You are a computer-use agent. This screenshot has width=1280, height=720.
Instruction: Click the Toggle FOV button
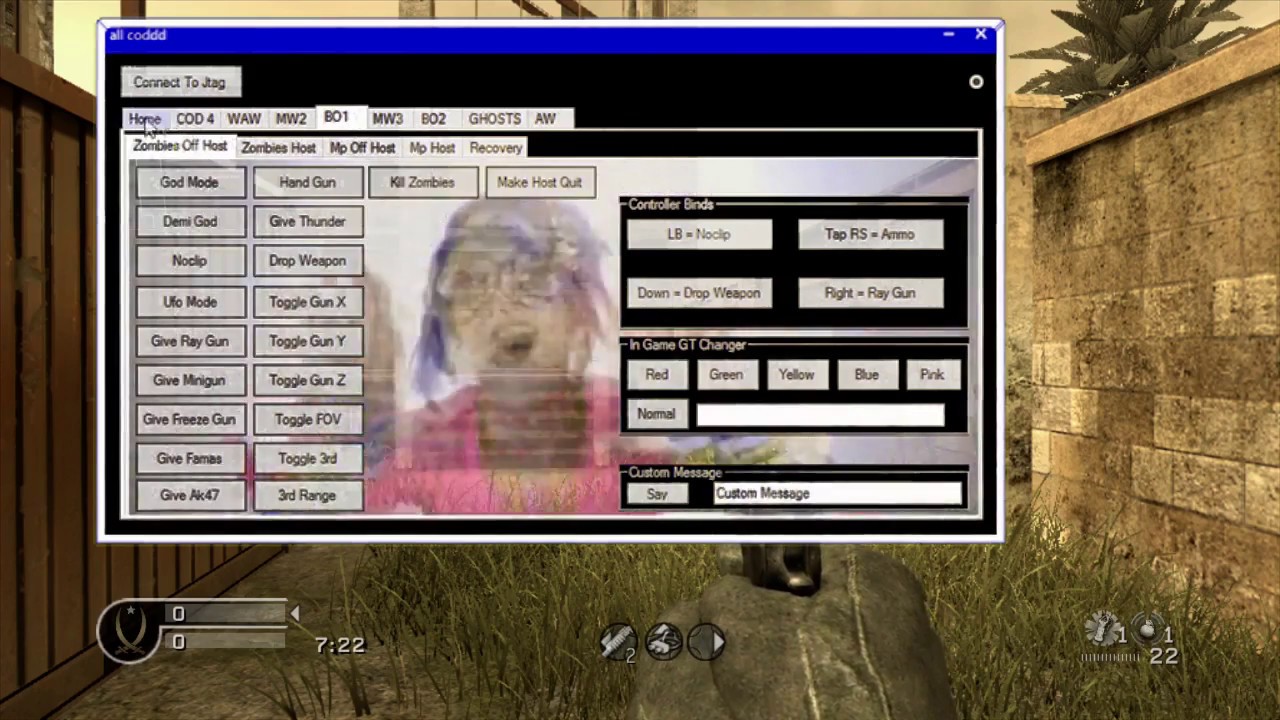pos(308,419)
